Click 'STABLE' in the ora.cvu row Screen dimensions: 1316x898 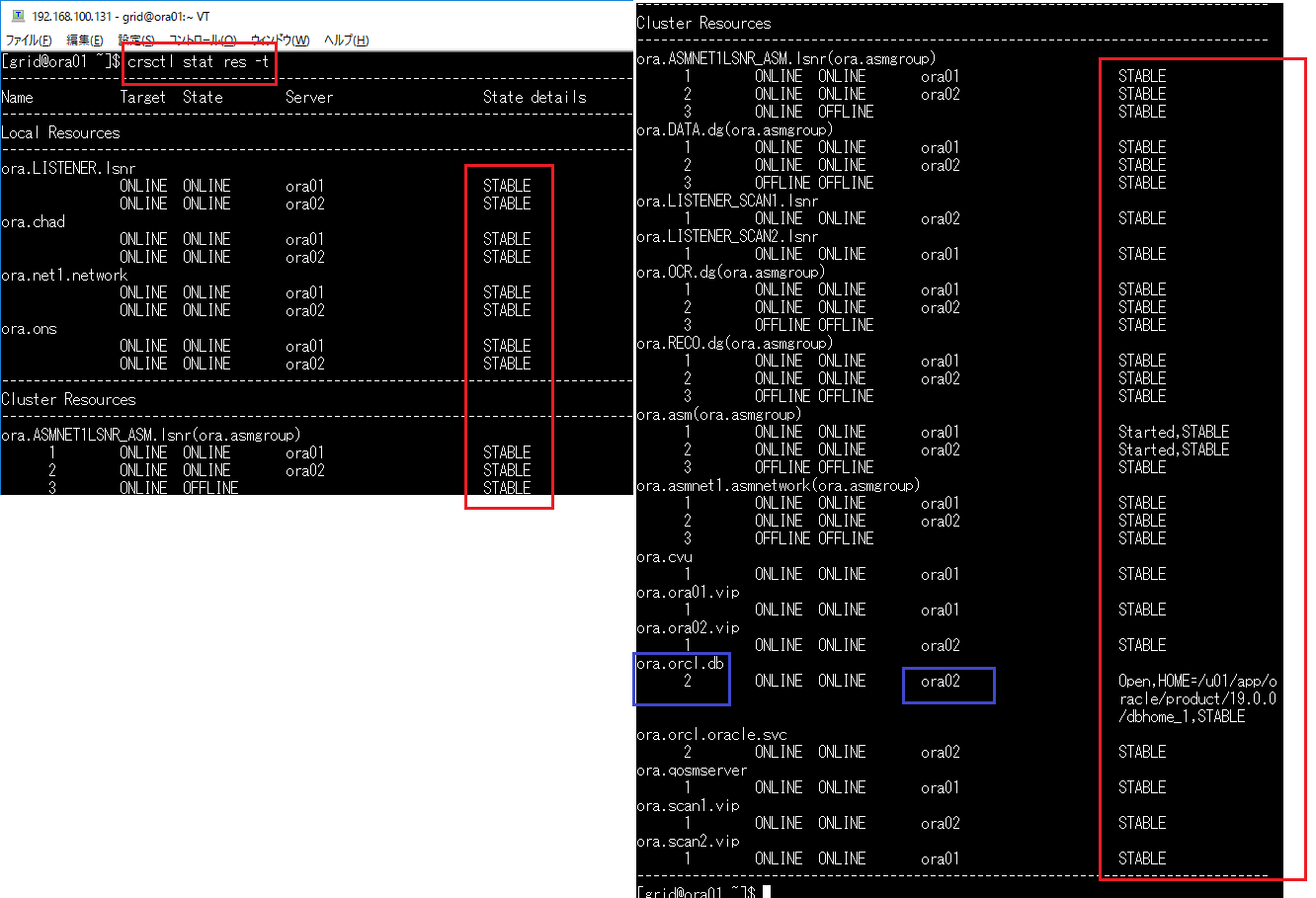click(x=1142, y=573)
